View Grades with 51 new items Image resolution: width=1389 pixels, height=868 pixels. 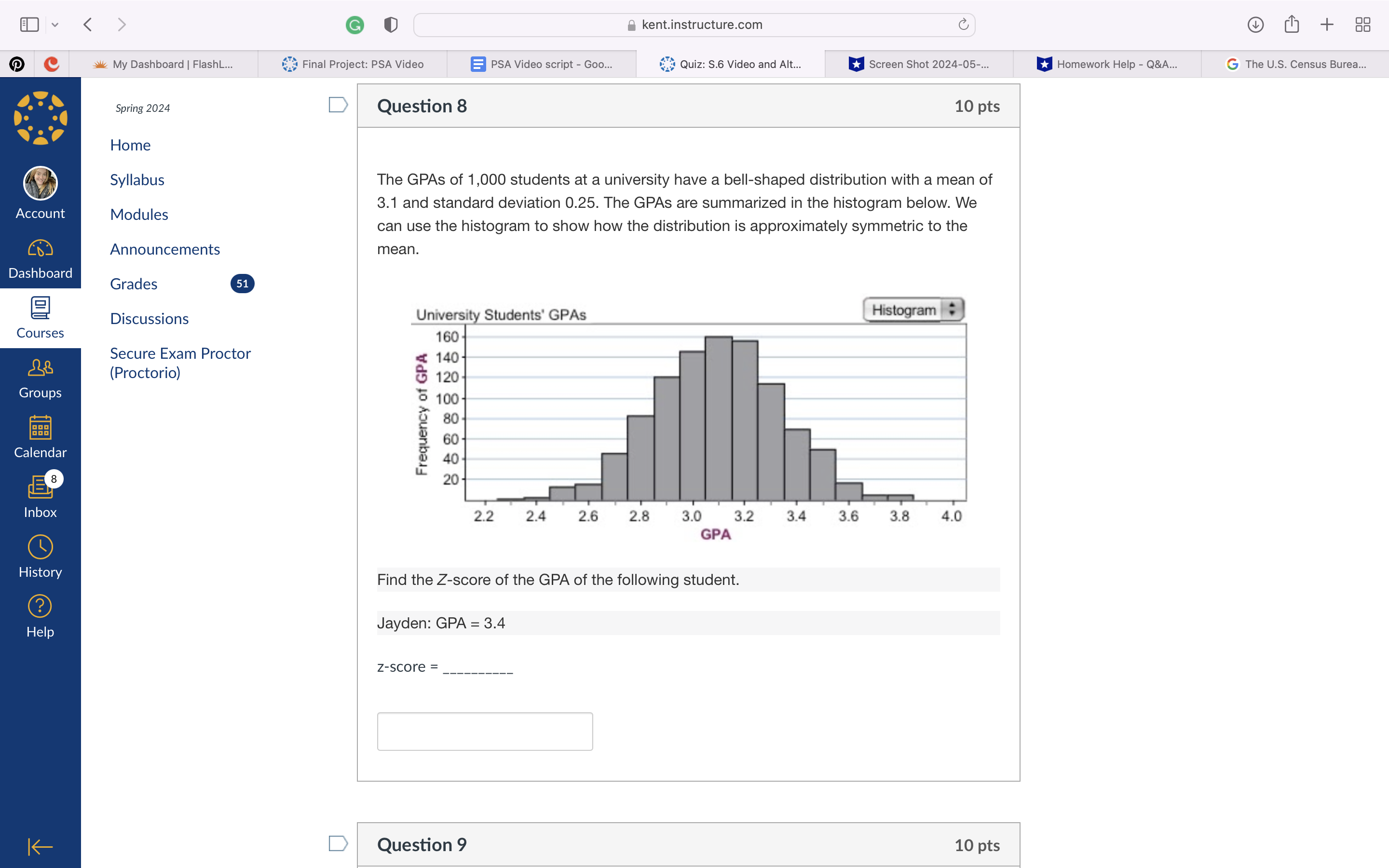133,283
